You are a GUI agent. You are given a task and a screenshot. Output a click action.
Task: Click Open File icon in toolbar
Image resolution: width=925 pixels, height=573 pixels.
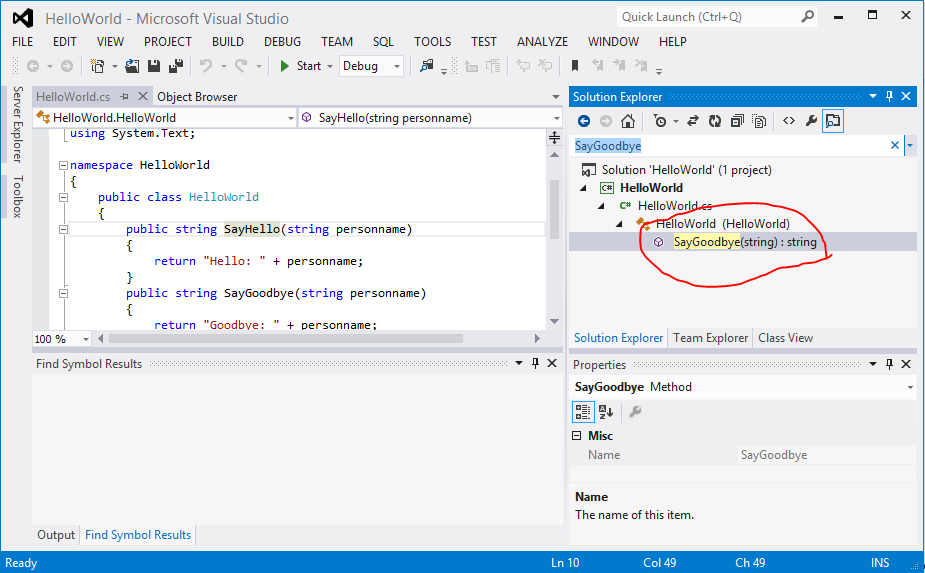point(132,66)
